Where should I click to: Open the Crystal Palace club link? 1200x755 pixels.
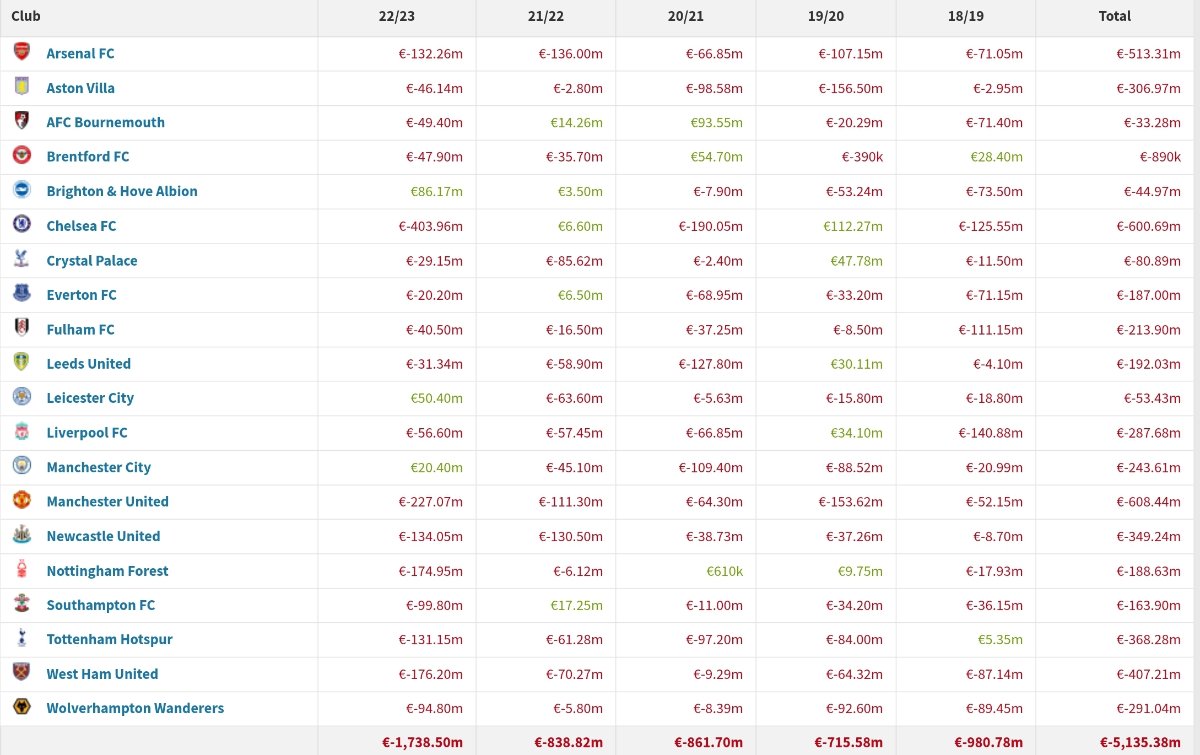(x=92, y=260)
